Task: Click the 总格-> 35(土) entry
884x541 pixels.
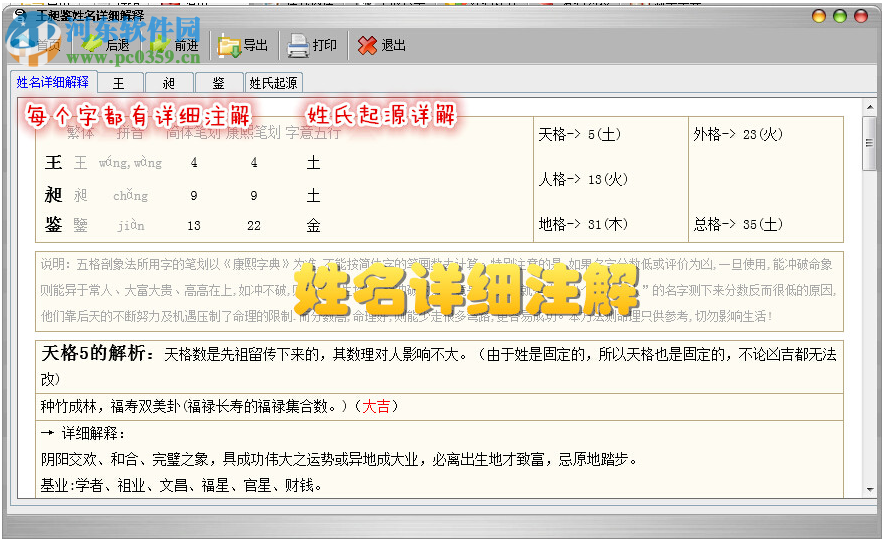Action: point(738,224)
